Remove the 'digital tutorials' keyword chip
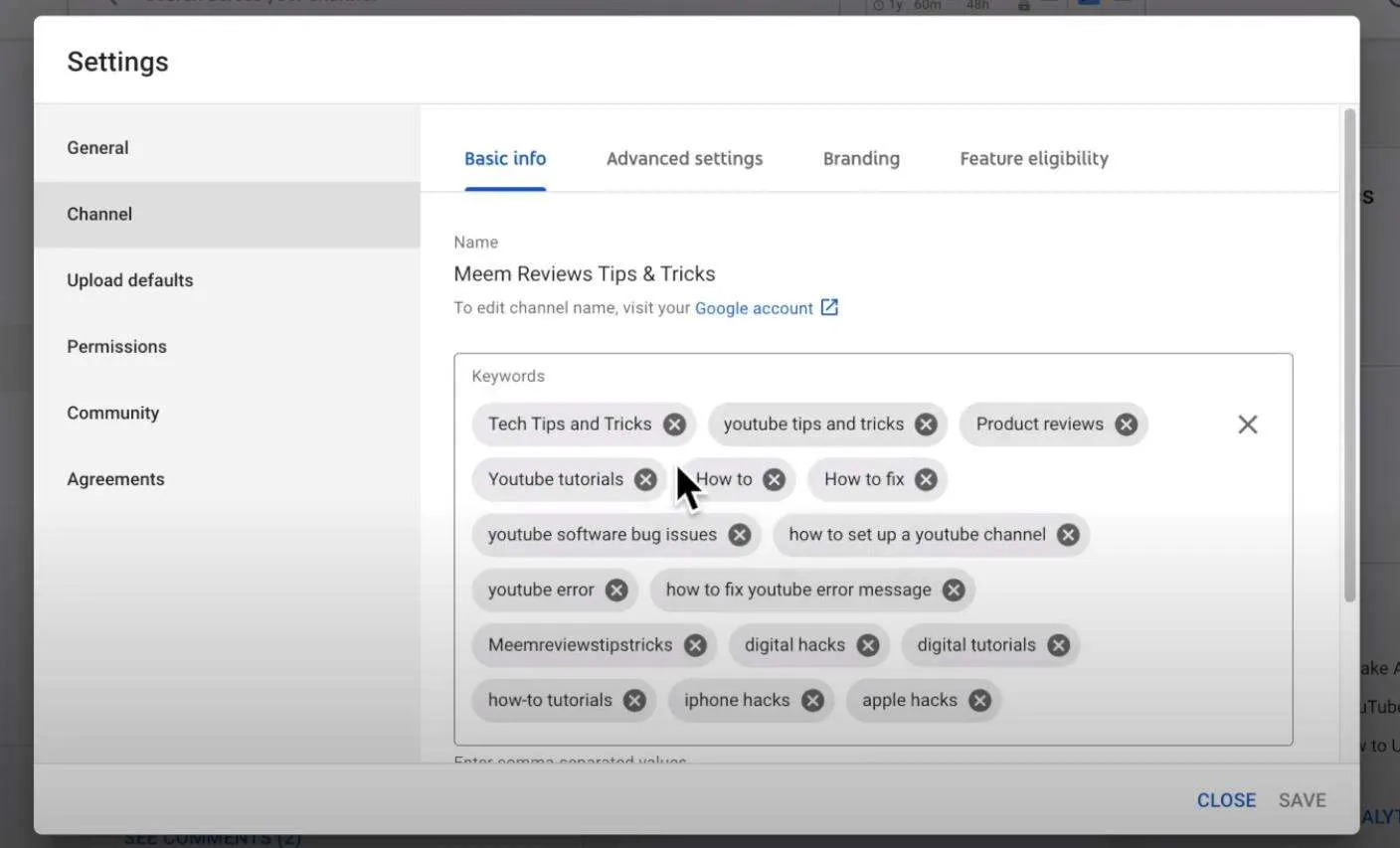The height and width of the screenshot is (848, 1400). click(x=1058, y=645)
